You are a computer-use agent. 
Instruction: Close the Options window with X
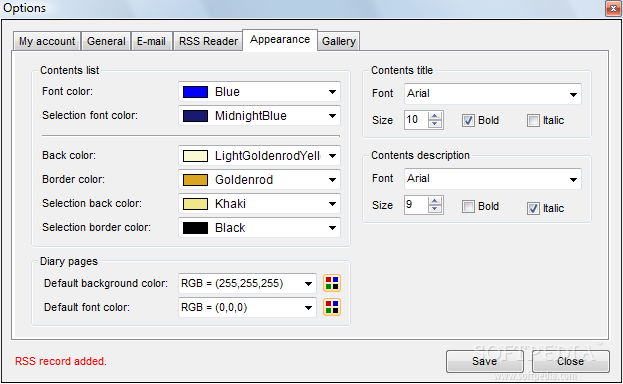613,8
